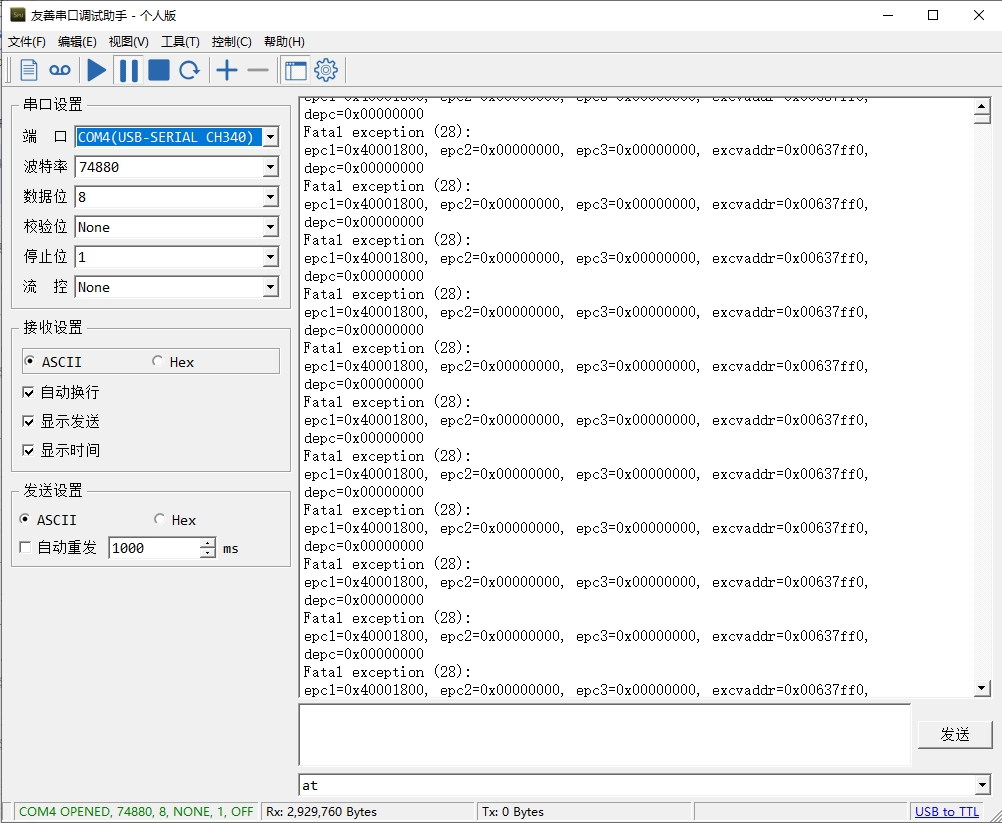This screenshot has width=1002, height=823.
Task: Expand the 数据位 dropdown
Action: pyautogui.click(x=271, y=197)
